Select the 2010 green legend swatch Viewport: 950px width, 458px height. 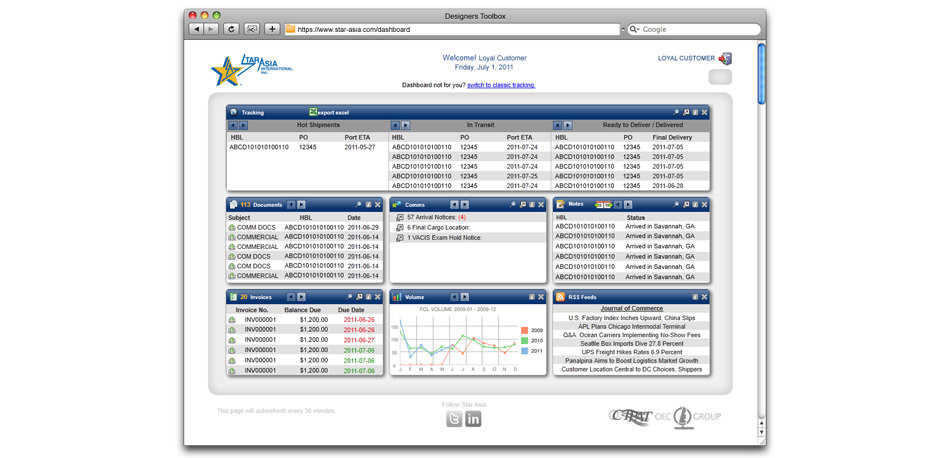click(x=524, y=340)
